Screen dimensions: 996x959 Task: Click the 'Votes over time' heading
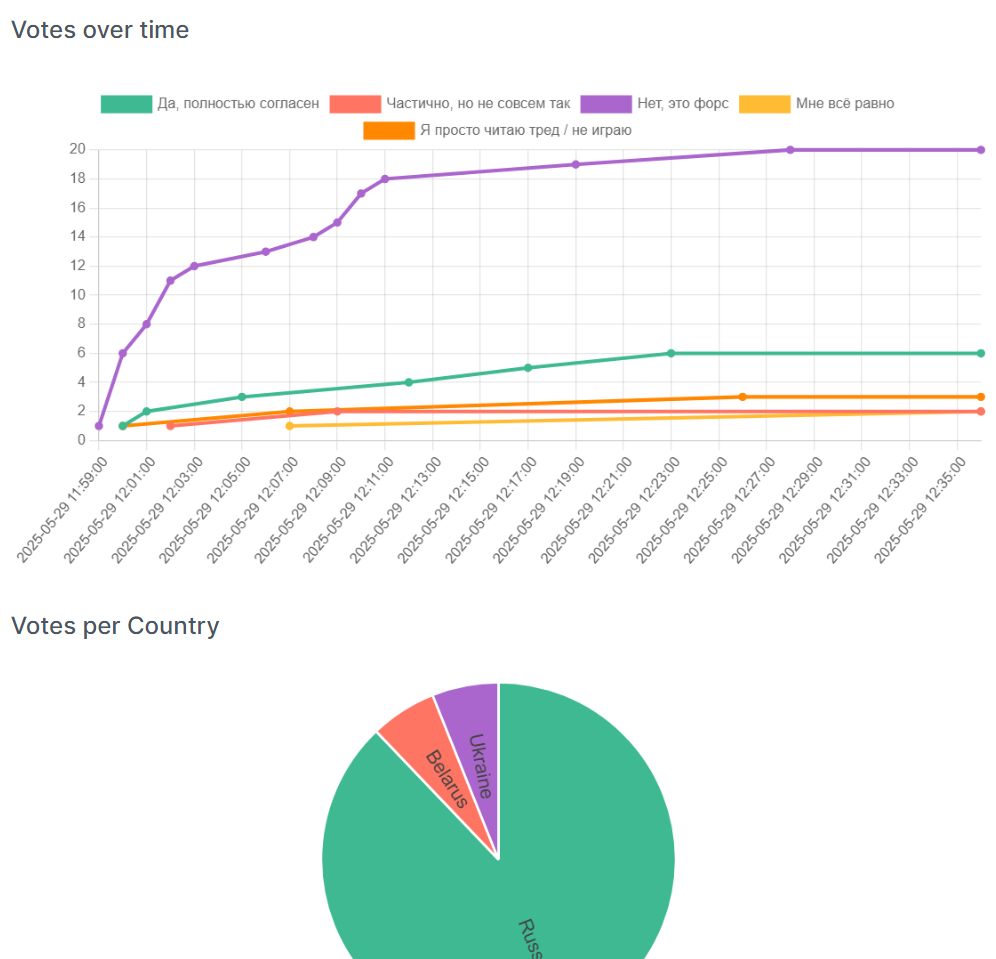[x=100, y=30]
